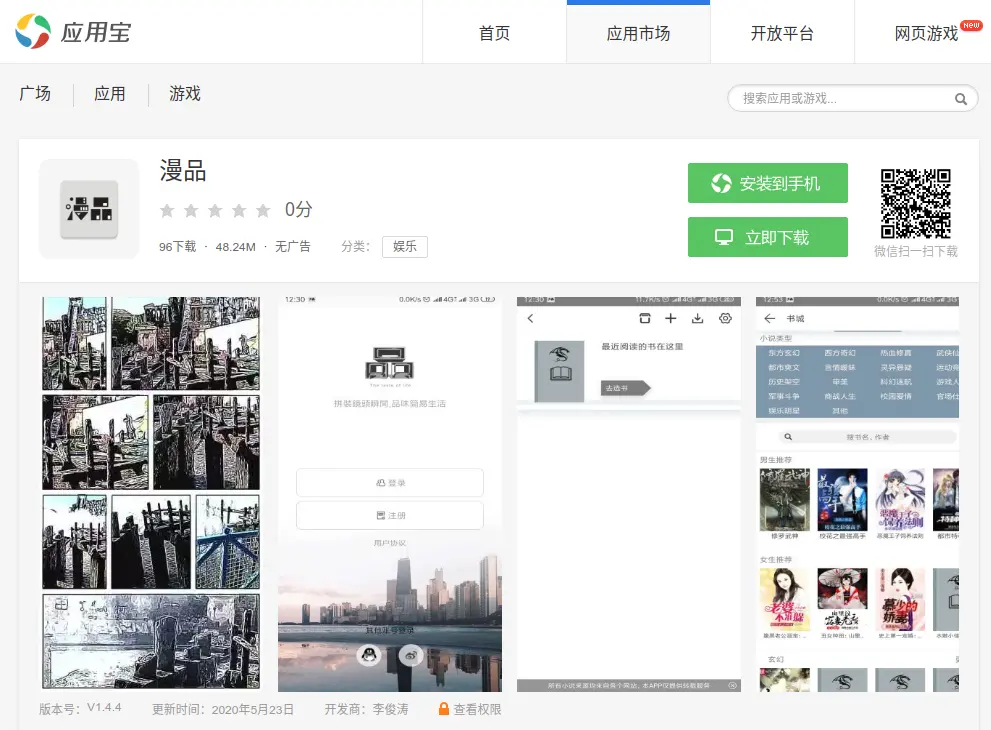Click the WeChat download QR code
Image resolution: width=991 pixels, height=730 pixels.
916,204
